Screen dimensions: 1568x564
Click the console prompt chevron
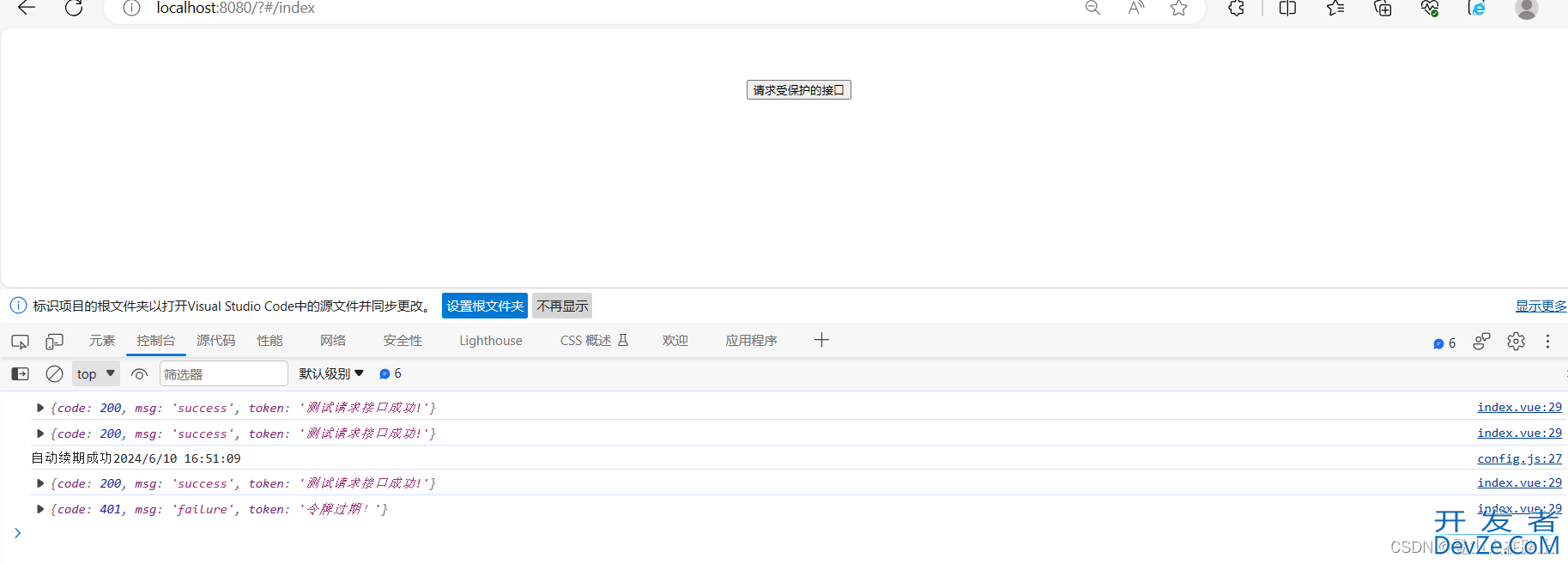[x=17, y=533]
